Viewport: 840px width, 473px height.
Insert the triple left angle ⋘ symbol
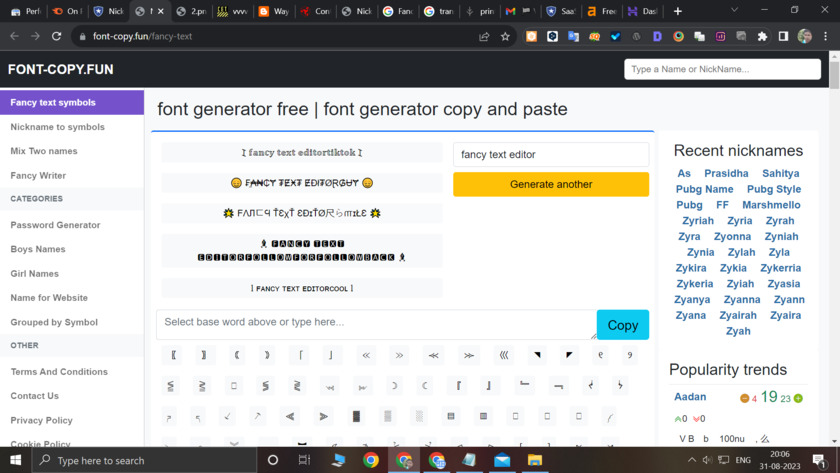pos(504,355)
